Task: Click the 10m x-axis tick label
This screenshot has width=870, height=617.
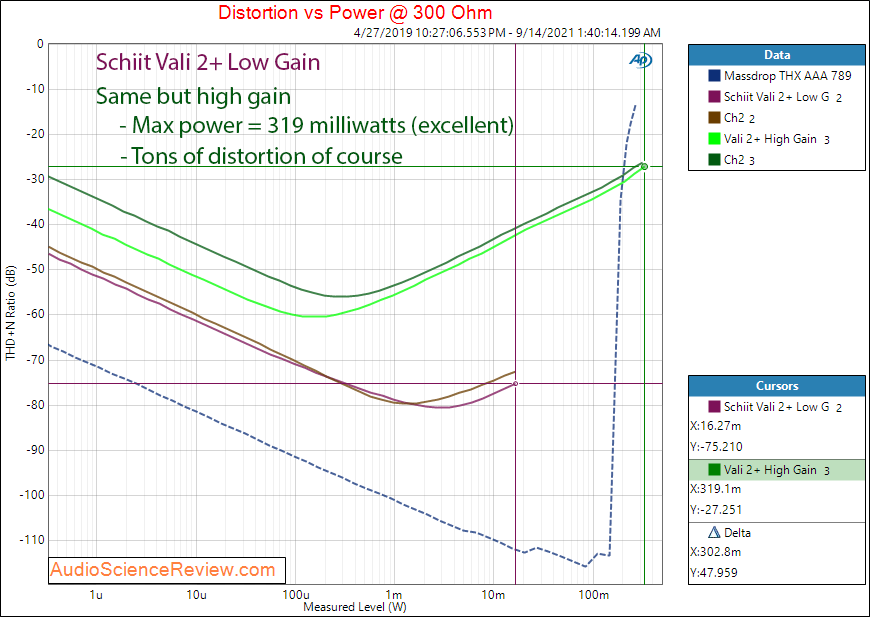Action: 493,595
